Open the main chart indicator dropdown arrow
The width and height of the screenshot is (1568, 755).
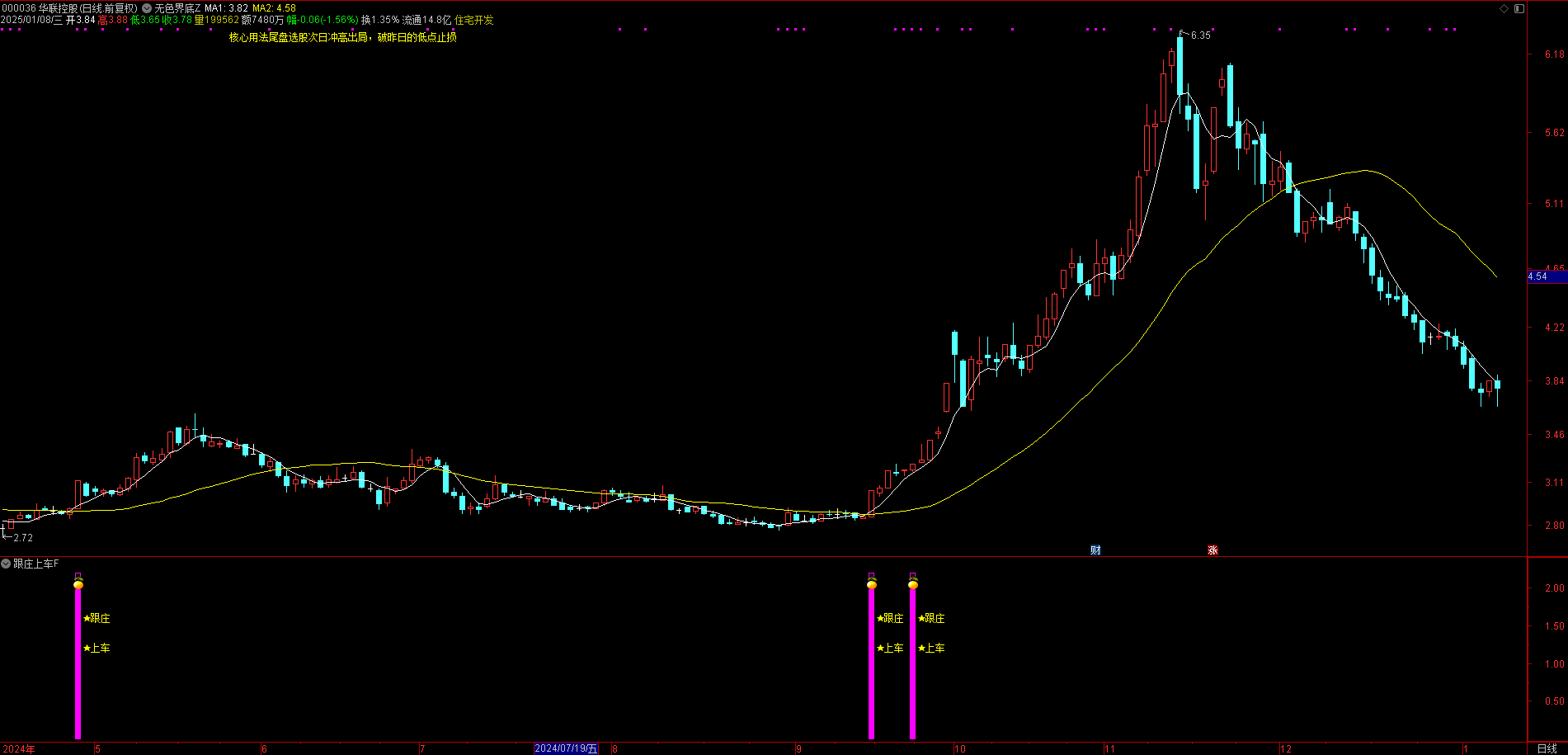[147, 8]
